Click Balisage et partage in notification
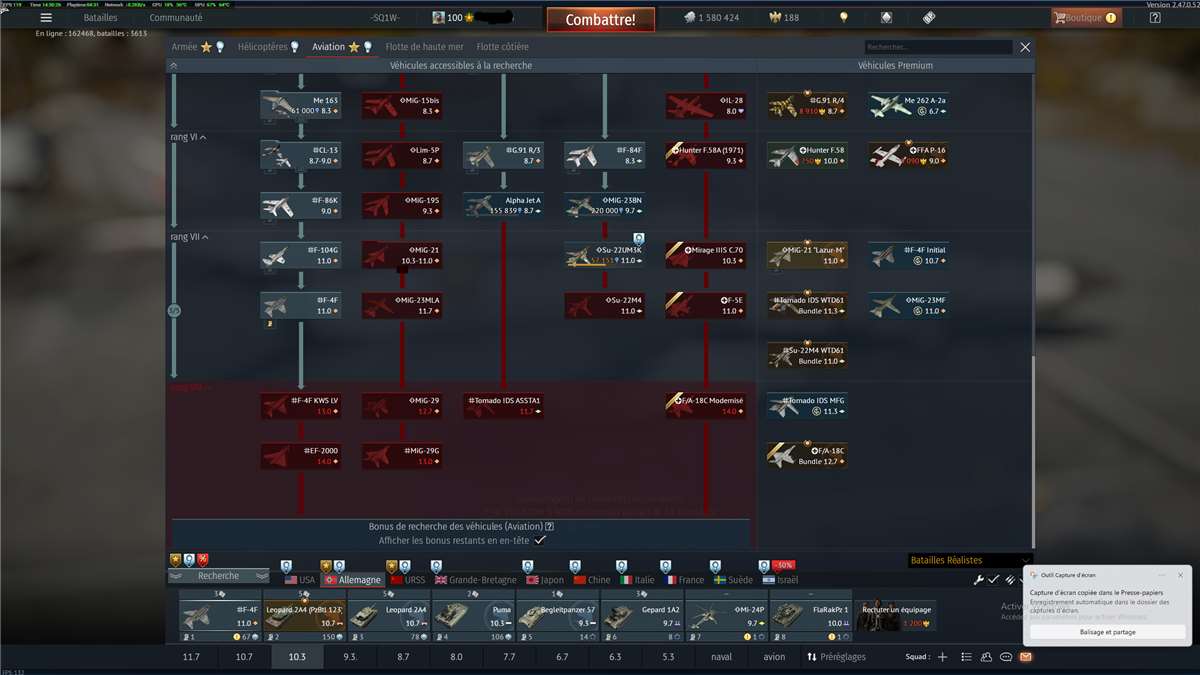Screen dimensions: 1200x675 tap(1107, 632)
